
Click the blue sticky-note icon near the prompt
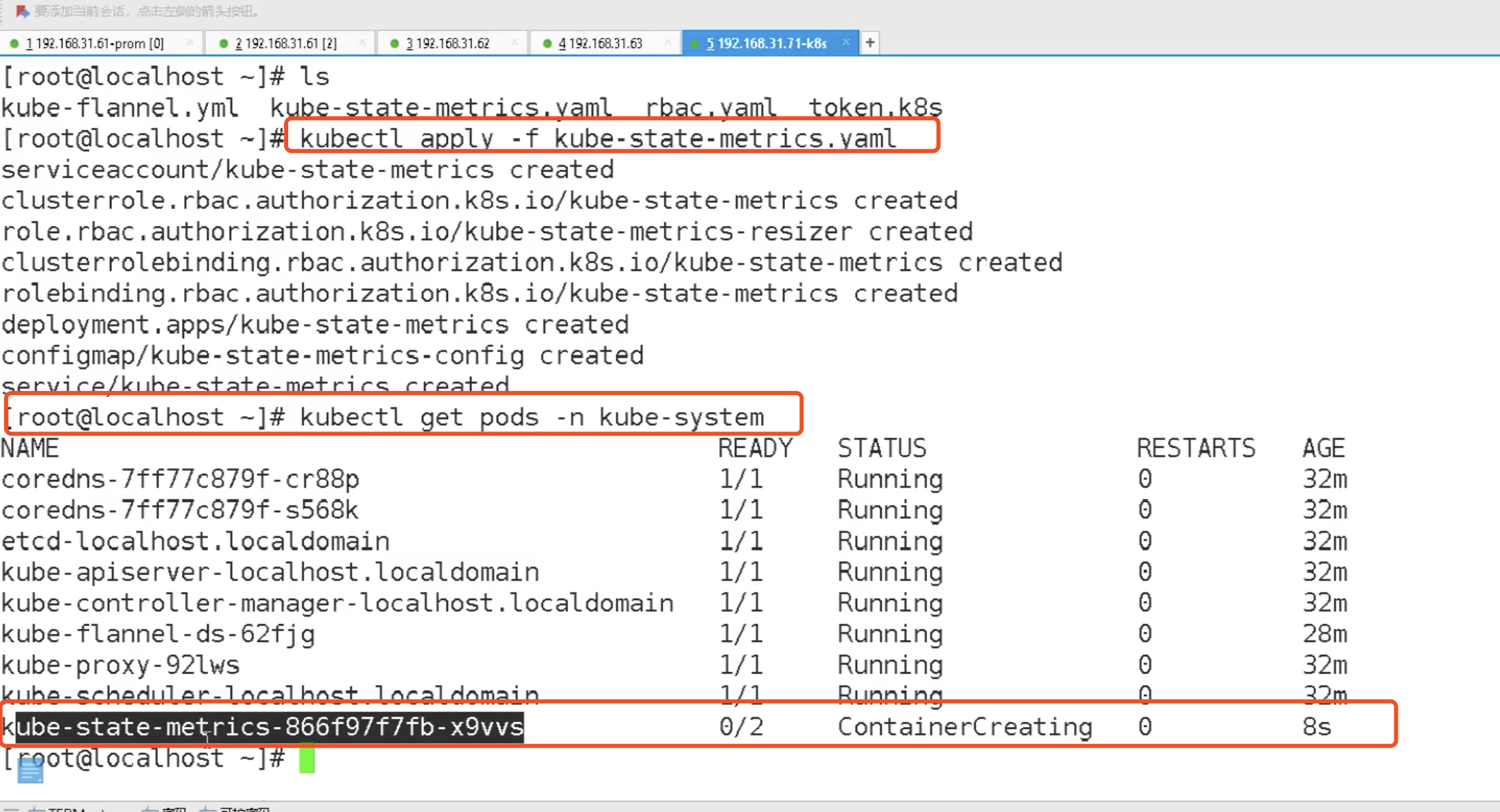pos(30,771)
